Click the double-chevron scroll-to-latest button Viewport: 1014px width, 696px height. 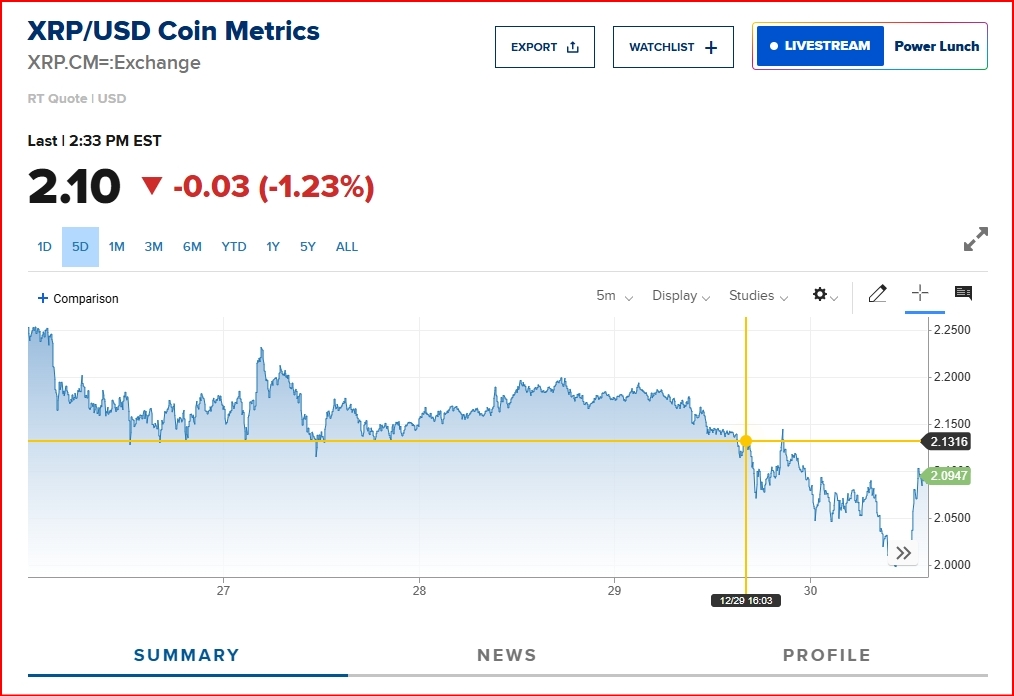click(903, 553)
